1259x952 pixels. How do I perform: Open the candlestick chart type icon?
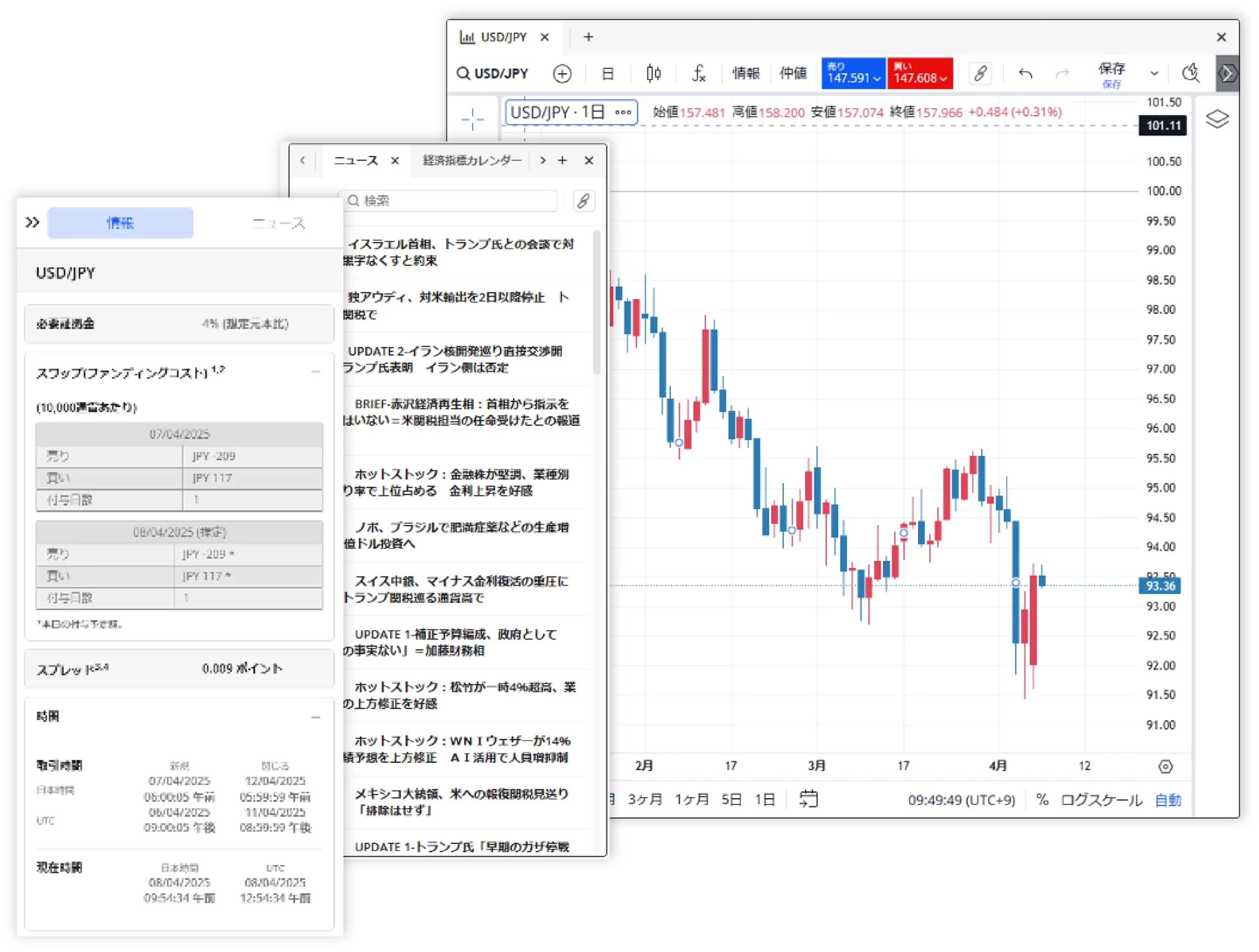pos(654,73)
